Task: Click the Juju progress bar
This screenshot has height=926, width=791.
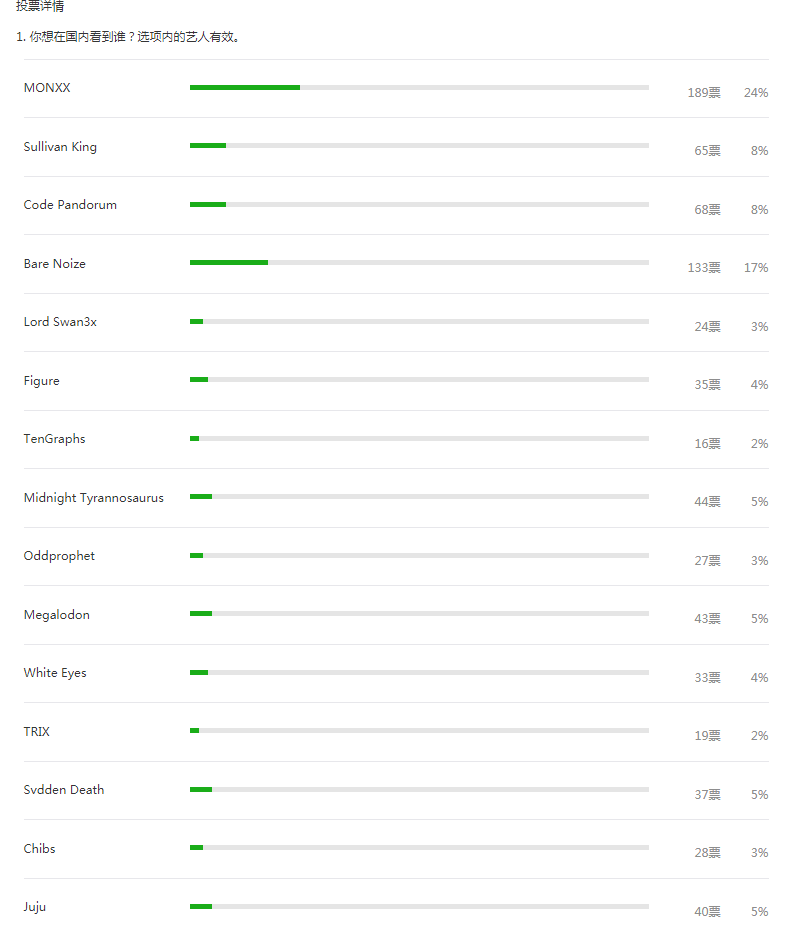Action: pos(419,906)
